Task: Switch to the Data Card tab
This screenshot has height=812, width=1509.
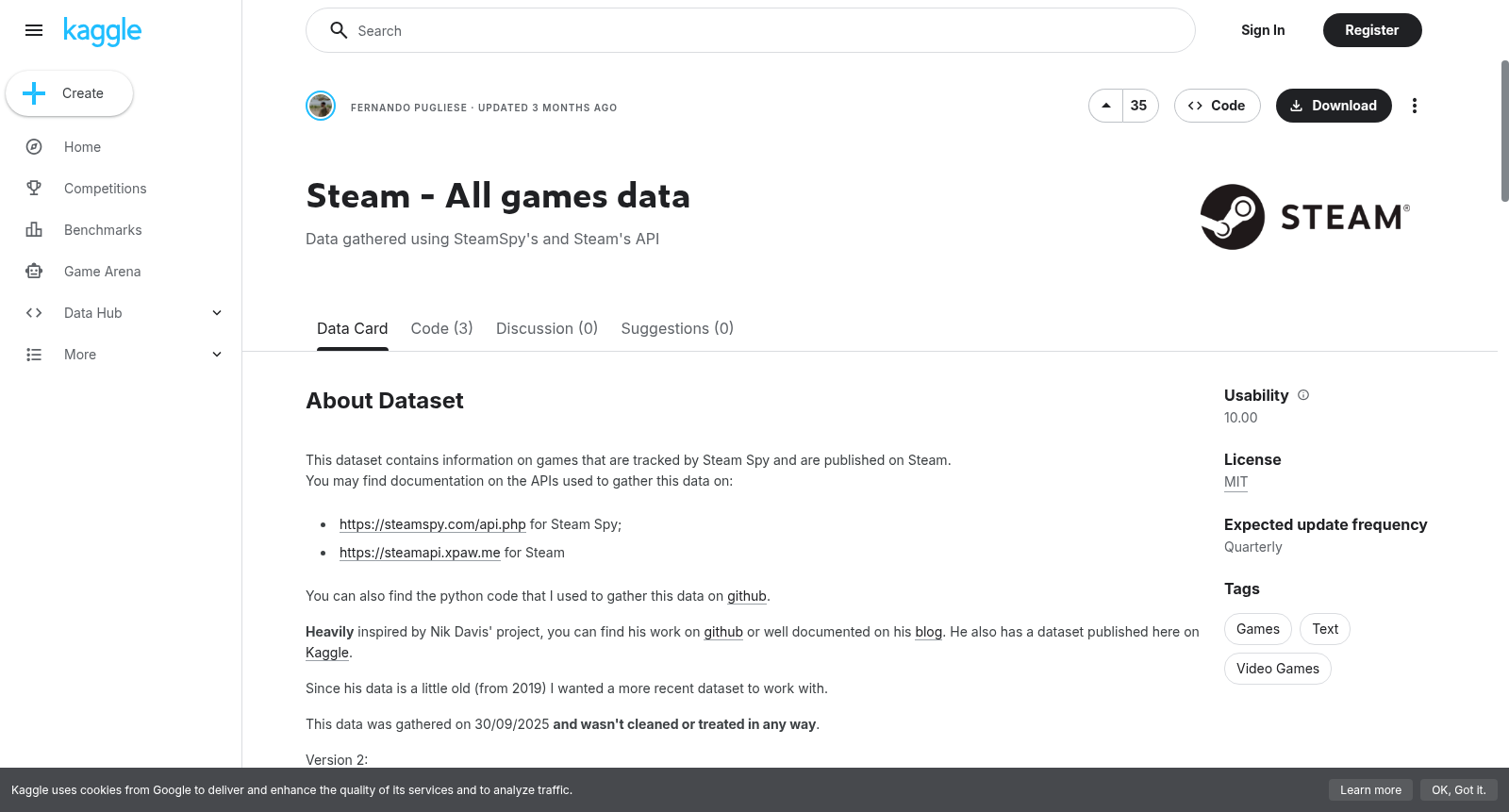Action: click(x=352, y=328)
